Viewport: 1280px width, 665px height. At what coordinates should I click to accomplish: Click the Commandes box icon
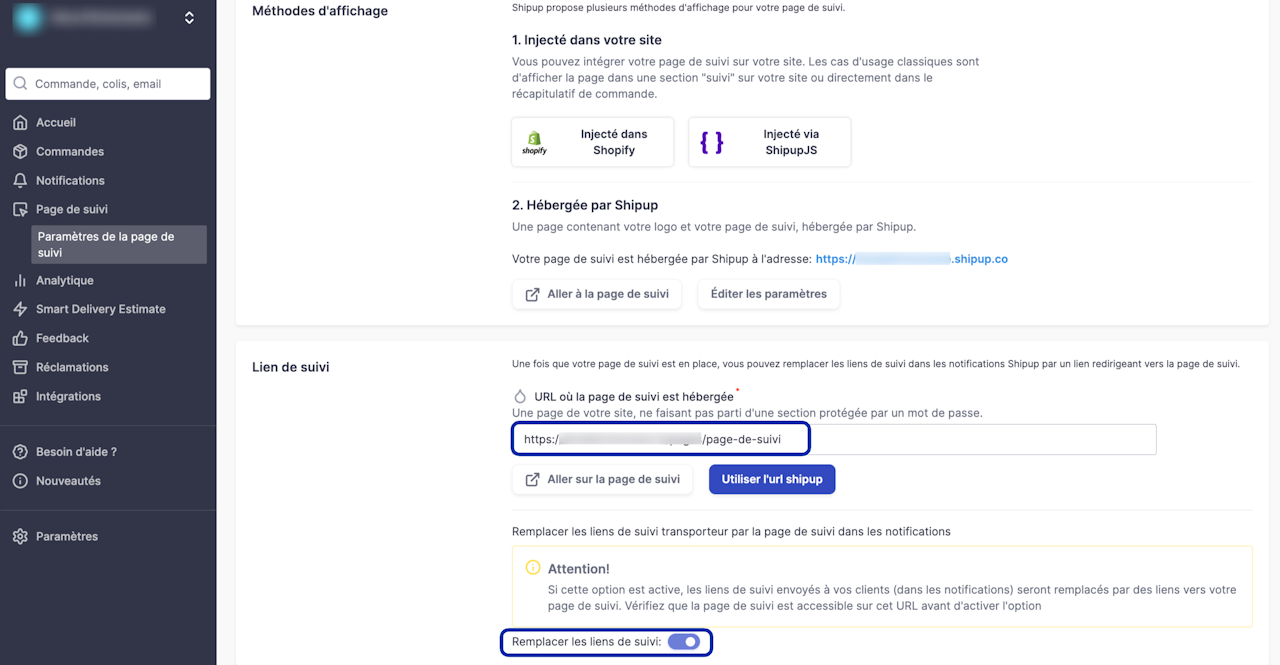[x=20, y=152]
